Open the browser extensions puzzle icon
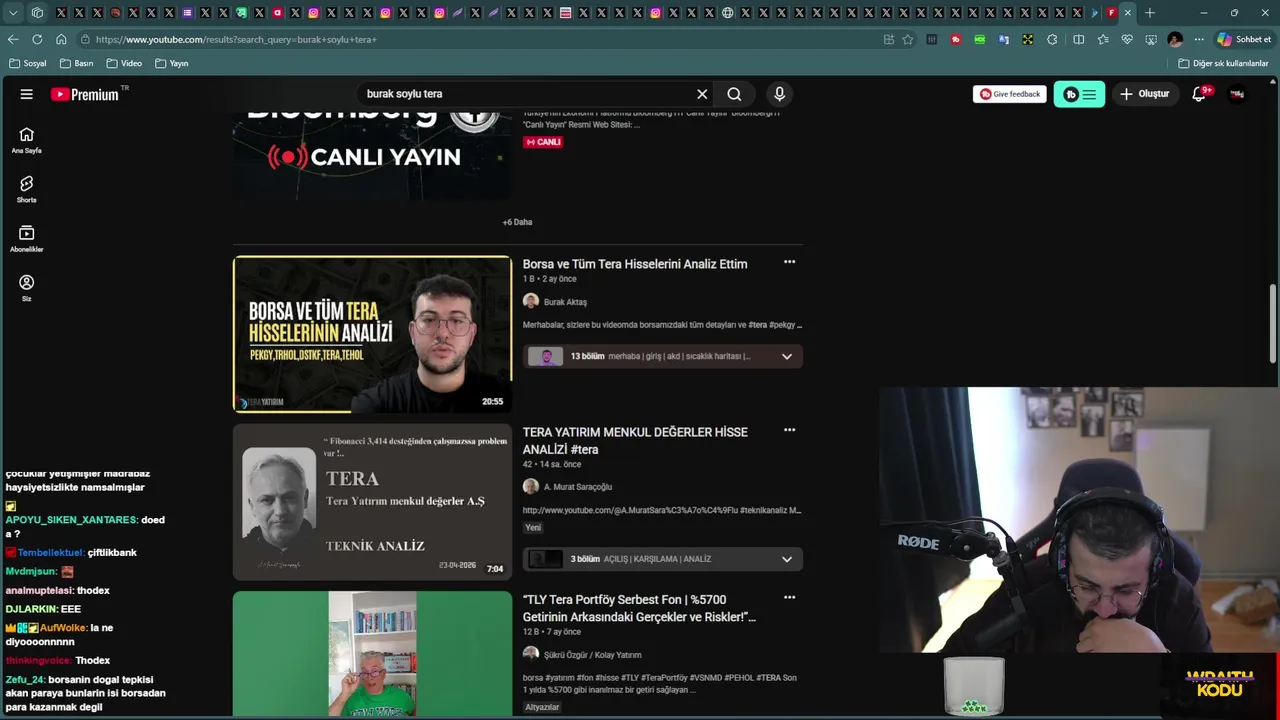1280x720 pixels. [1052, 39]
